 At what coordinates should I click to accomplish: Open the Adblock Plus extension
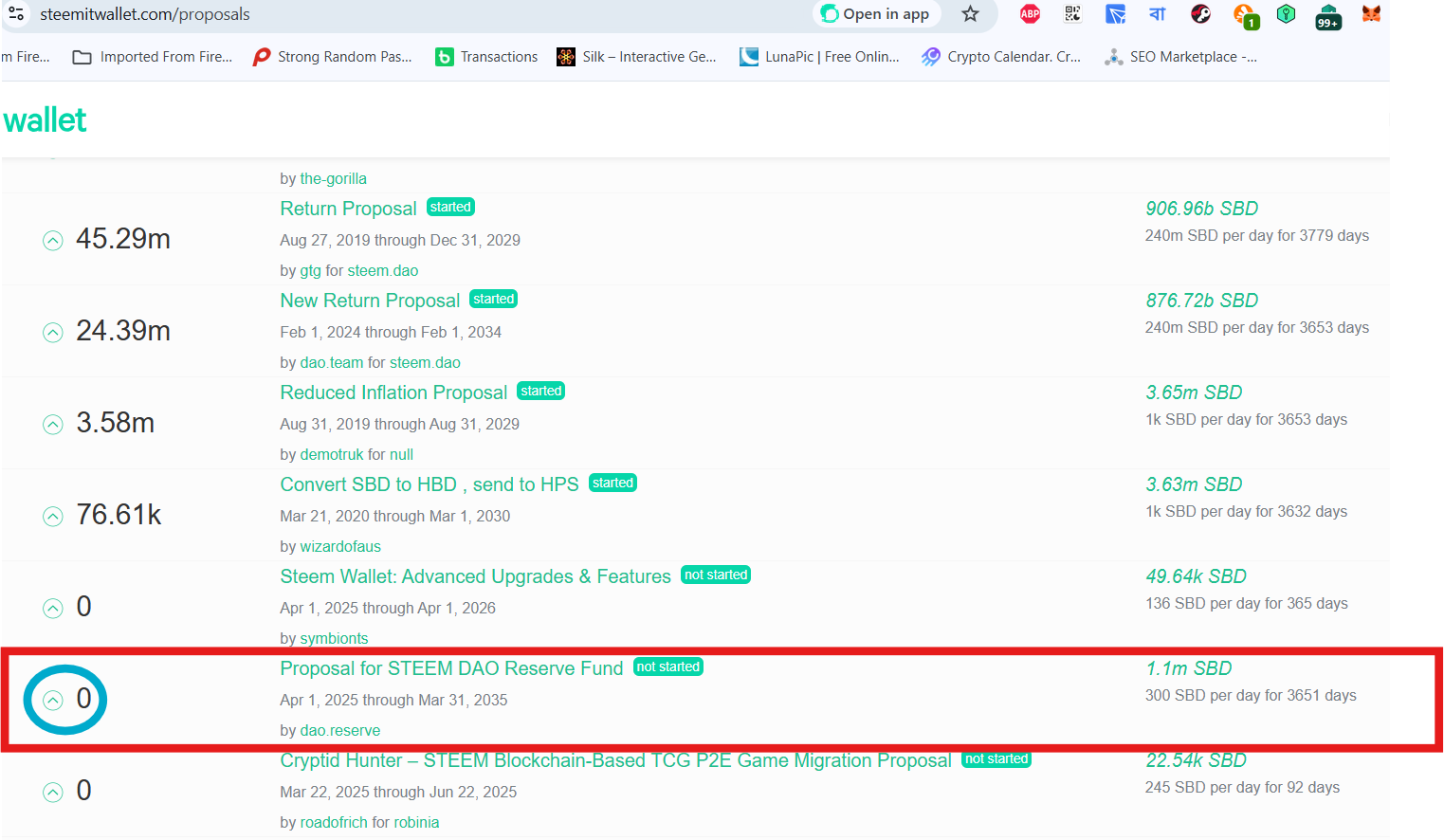tap(1030, 14)
